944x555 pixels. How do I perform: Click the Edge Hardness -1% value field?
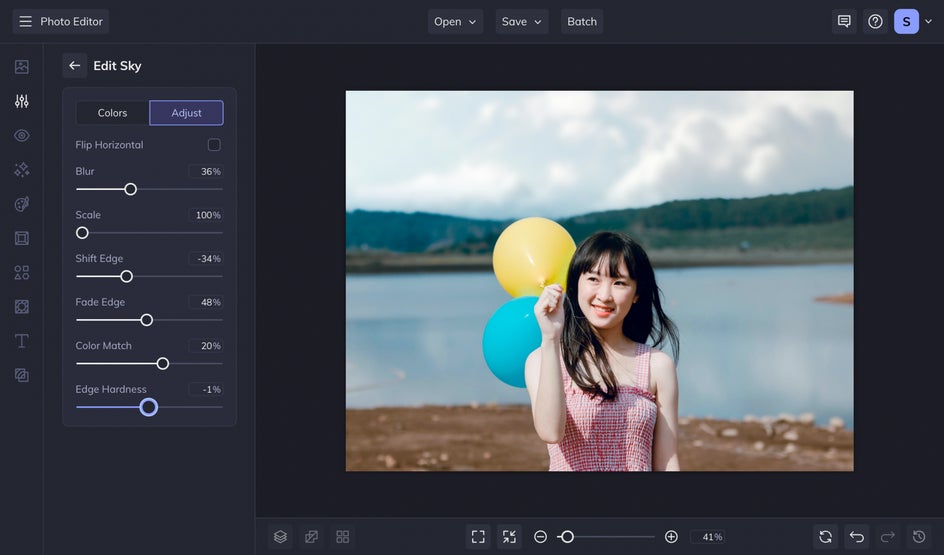tap(206, 389)
